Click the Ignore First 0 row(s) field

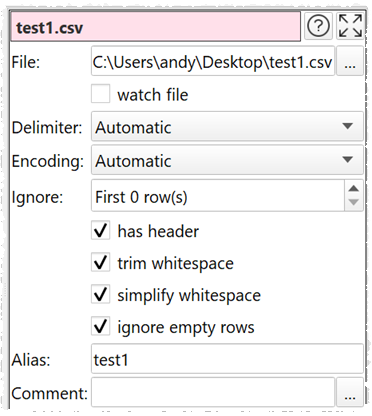[x=218, y=196]
